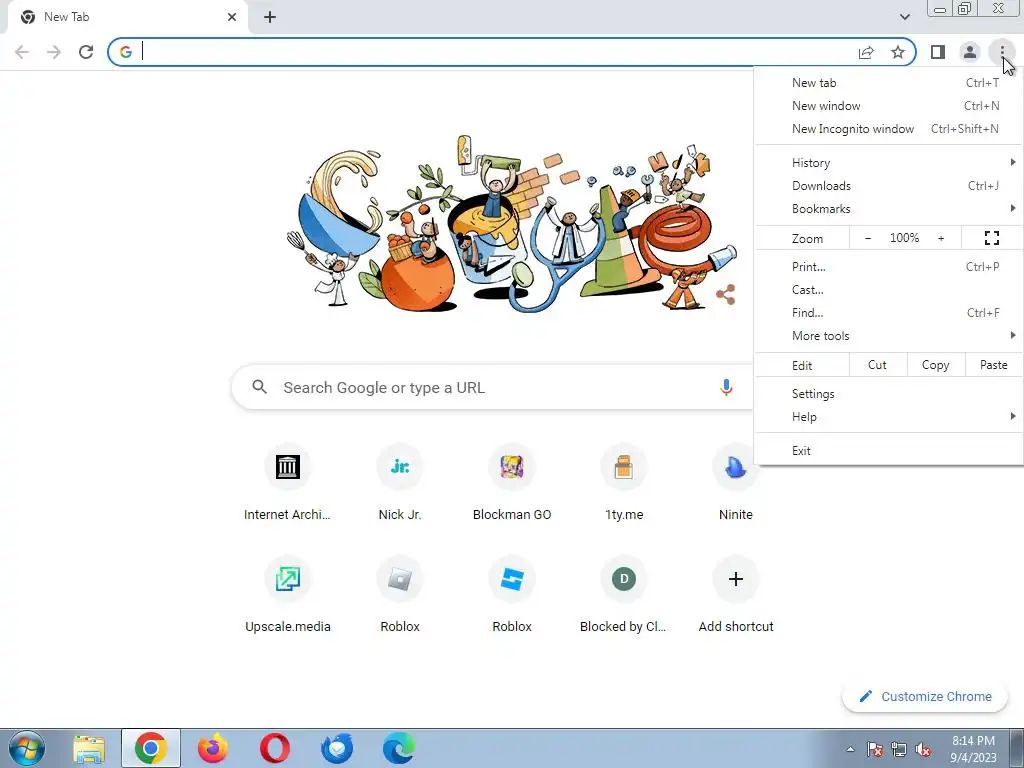1024x768 pixels.
Task: Expand the Bookmarks submenu
Action: [889, 208]
